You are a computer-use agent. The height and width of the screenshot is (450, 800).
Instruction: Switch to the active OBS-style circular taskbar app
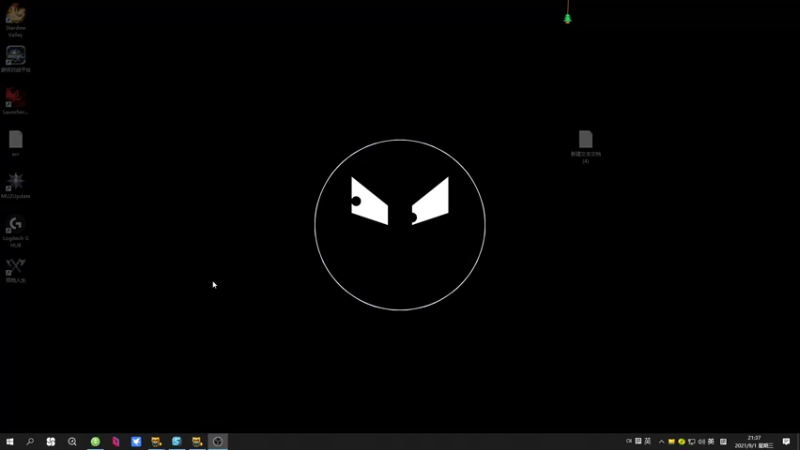(218, 441)
